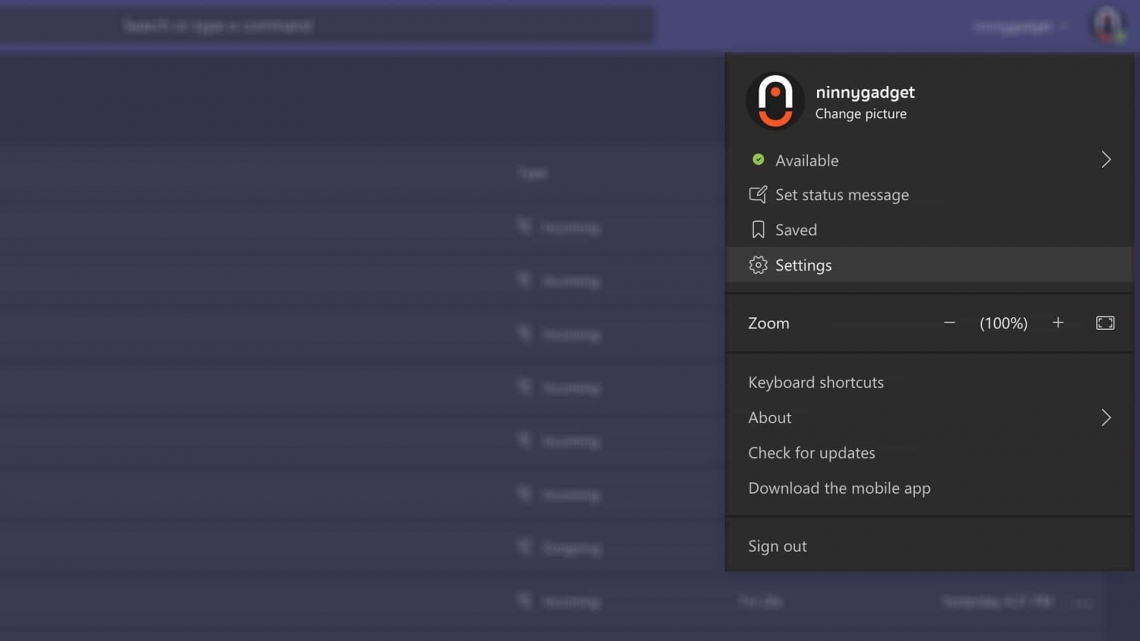This screenshot has width=1140, height=641.
Task: Expand the About submenu arrow
Action: 1106,417
